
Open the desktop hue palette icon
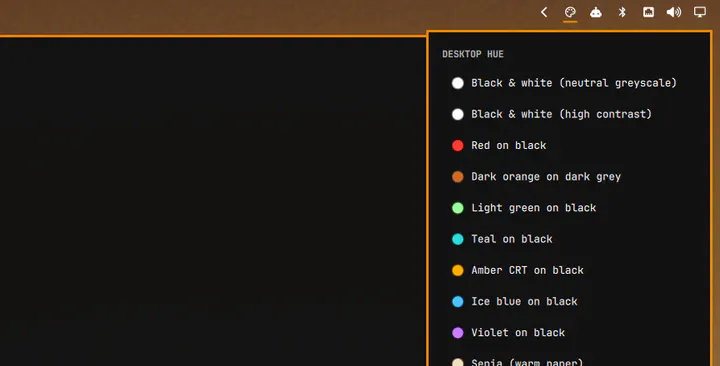pos(570,12)
